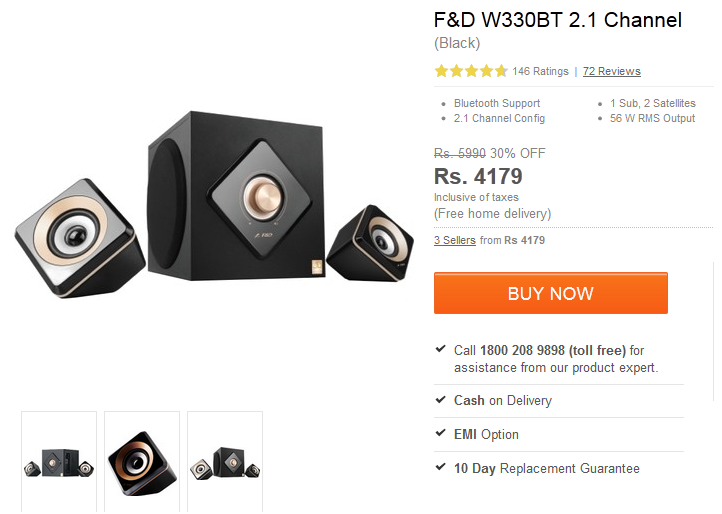This screenshot has height=514, width=722.
Task: Click the EMI Option text
Action: [486, 434]
